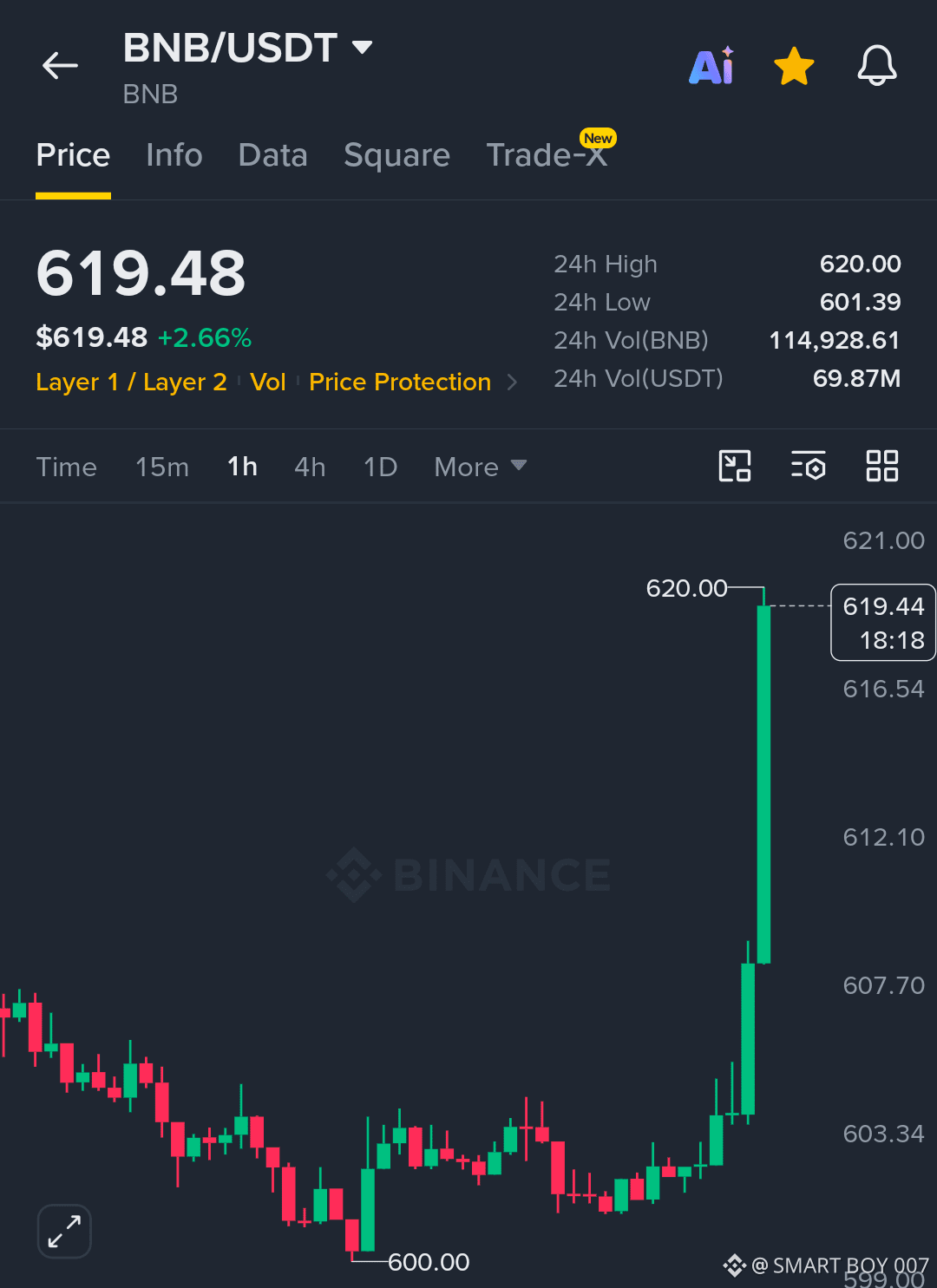Click the BNB subtitle under pair name

pos(150,94)
